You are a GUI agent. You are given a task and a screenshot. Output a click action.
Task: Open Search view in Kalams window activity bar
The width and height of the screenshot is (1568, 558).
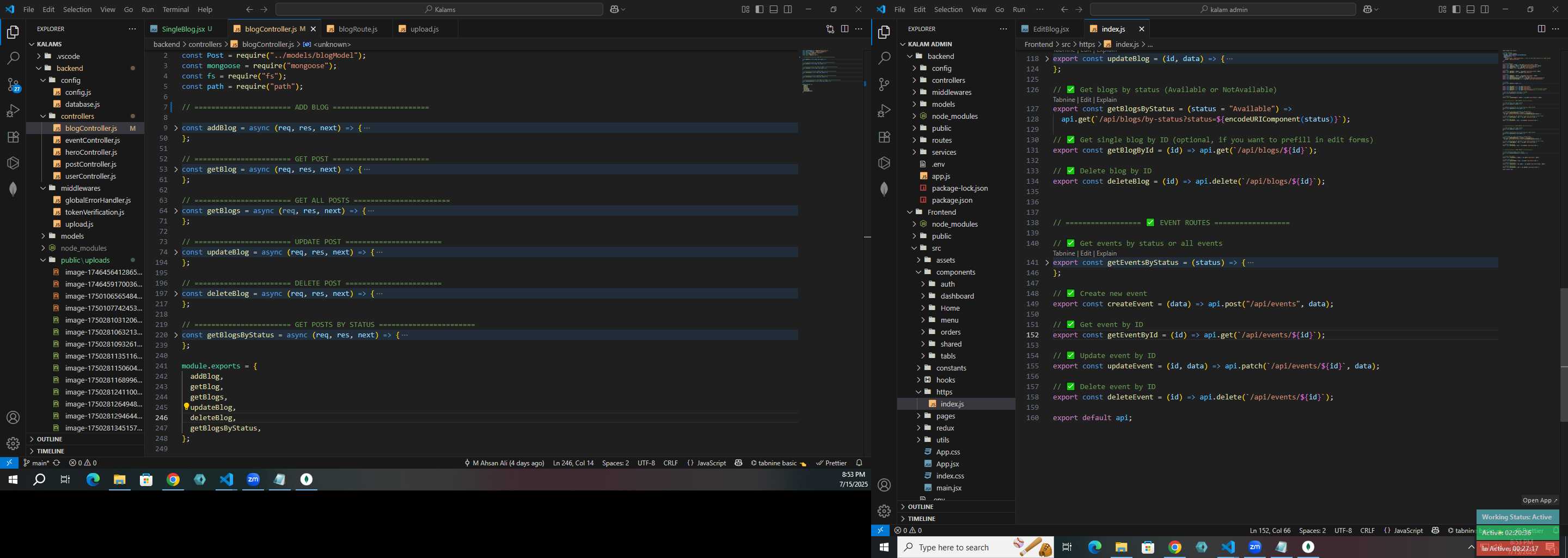click(x=13, y=58)
